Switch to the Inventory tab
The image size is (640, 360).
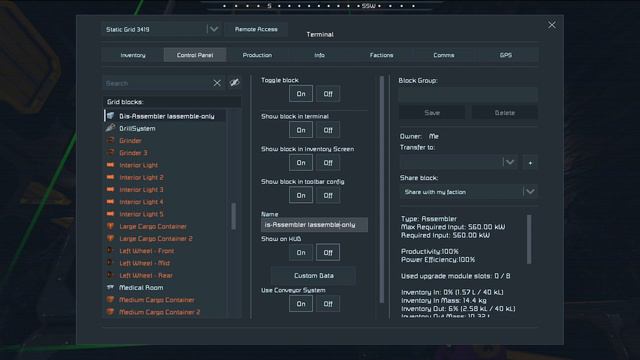pyautogui.click(x=133, y=55)
